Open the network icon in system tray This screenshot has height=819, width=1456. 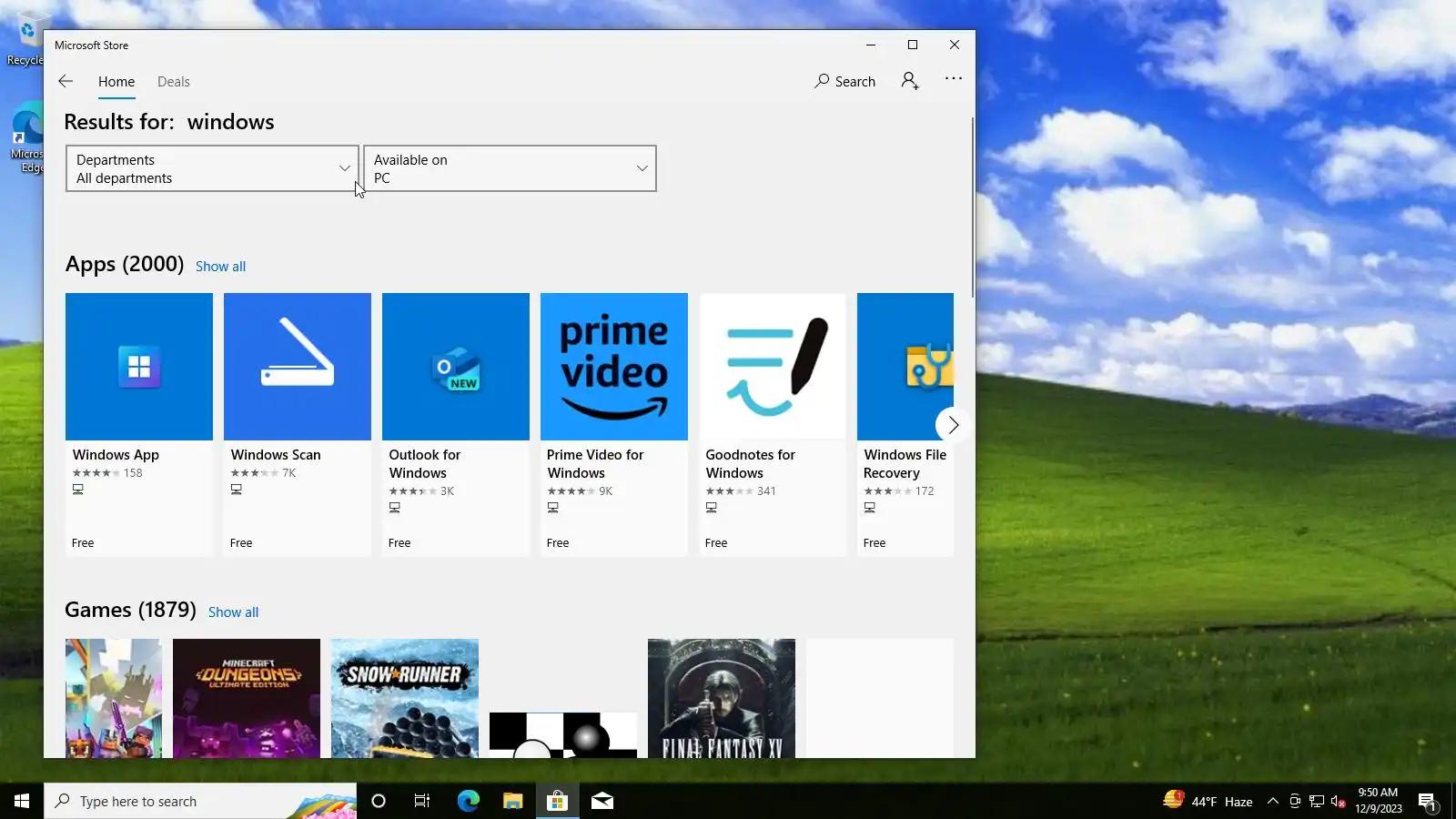tap(1317, 802)
